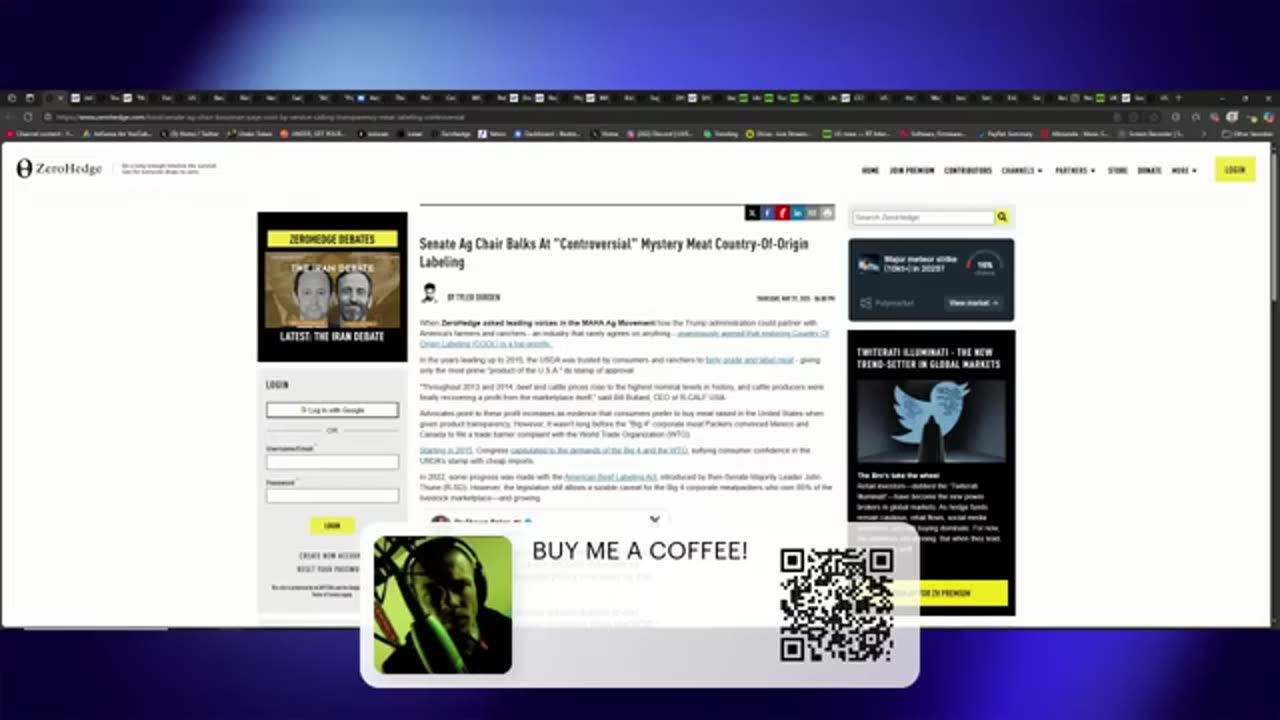Image resolution: width=1280 pixels, height=720 pixels.
Task: Click the Twitter bird image in sidebar
Action: 931,421
